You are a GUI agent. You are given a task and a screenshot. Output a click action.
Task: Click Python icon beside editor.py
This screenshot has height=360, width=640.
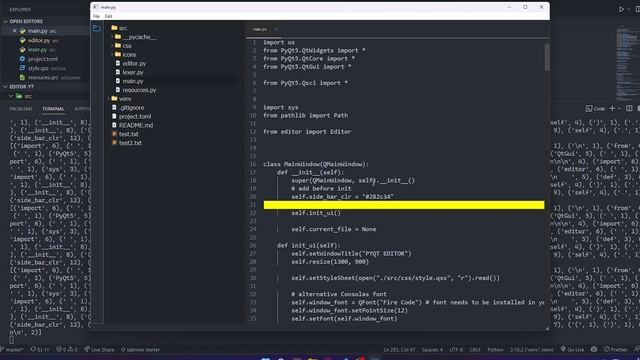[22, 40]
